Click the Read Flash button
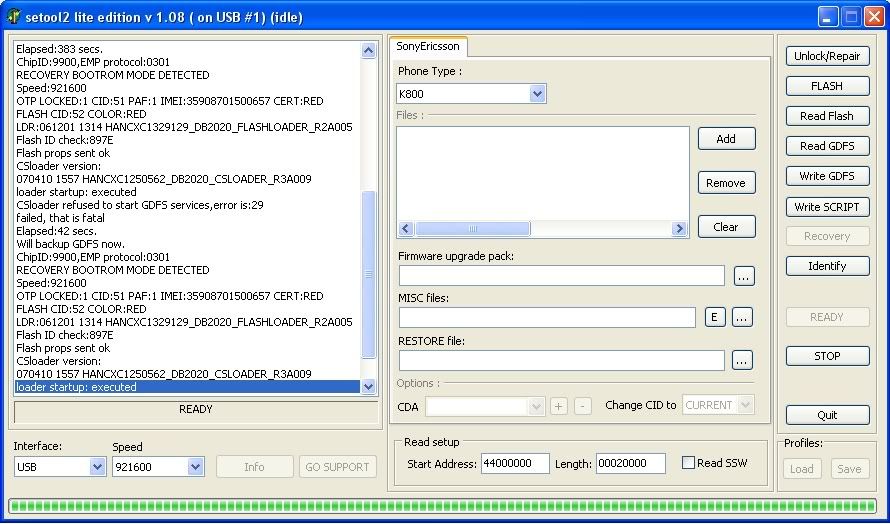Screen dimensions: 890x524 [x=827, y=116]
